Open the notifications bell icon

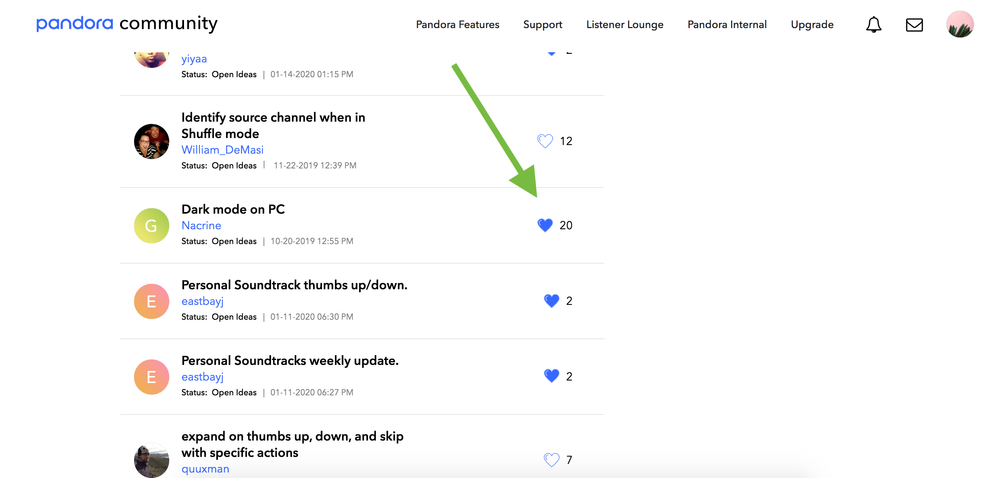[874, 25]
